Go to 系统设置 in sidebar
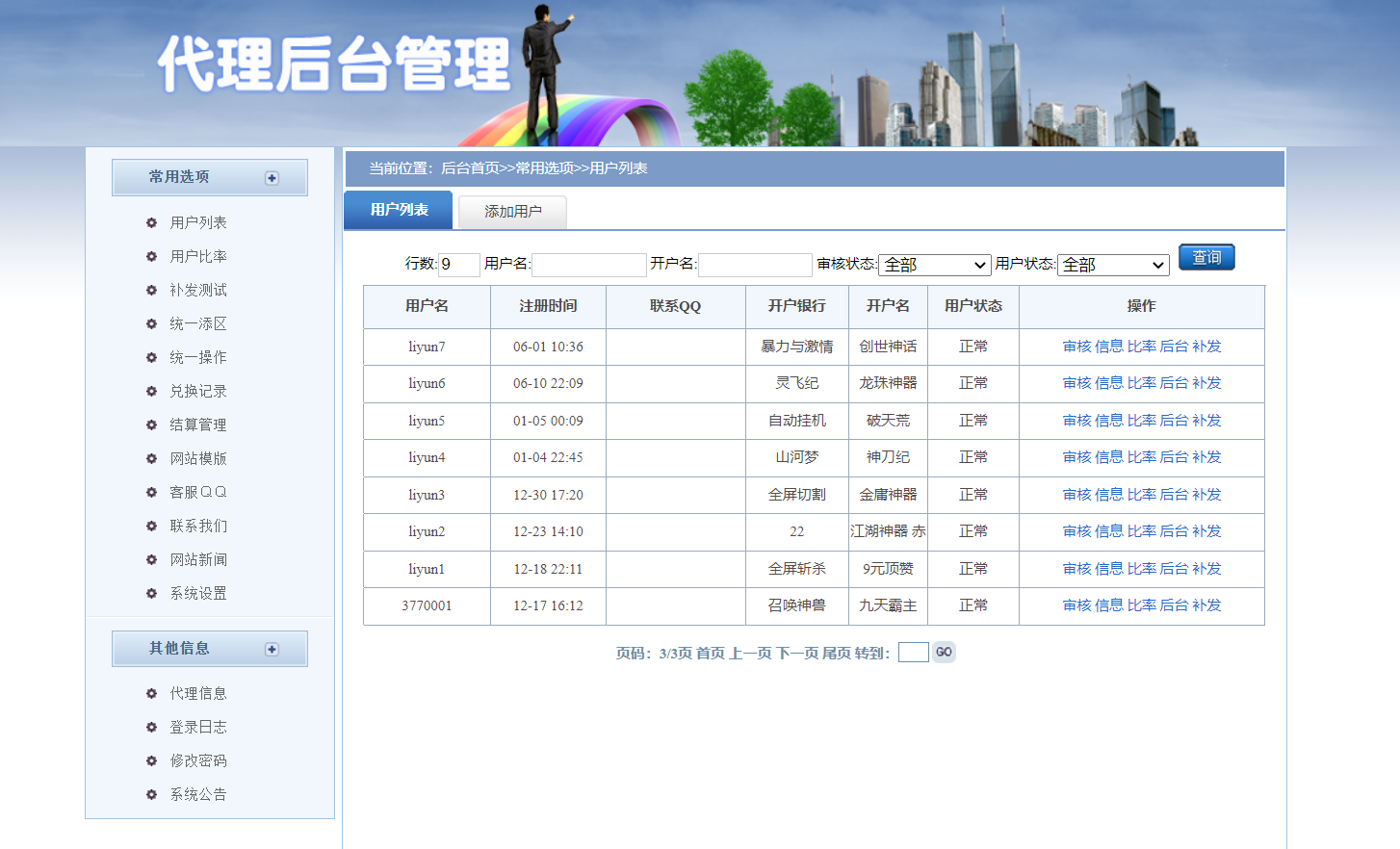The height and width of the screenshot is (849, 1400). (198, 593)
